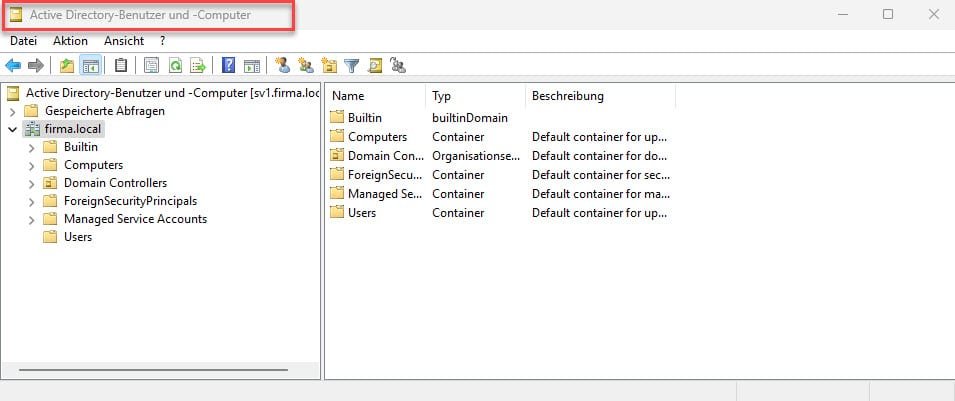Open Help with the blue question mark icon
This screenshot has width=955, height=401.
tap(228, 65)
